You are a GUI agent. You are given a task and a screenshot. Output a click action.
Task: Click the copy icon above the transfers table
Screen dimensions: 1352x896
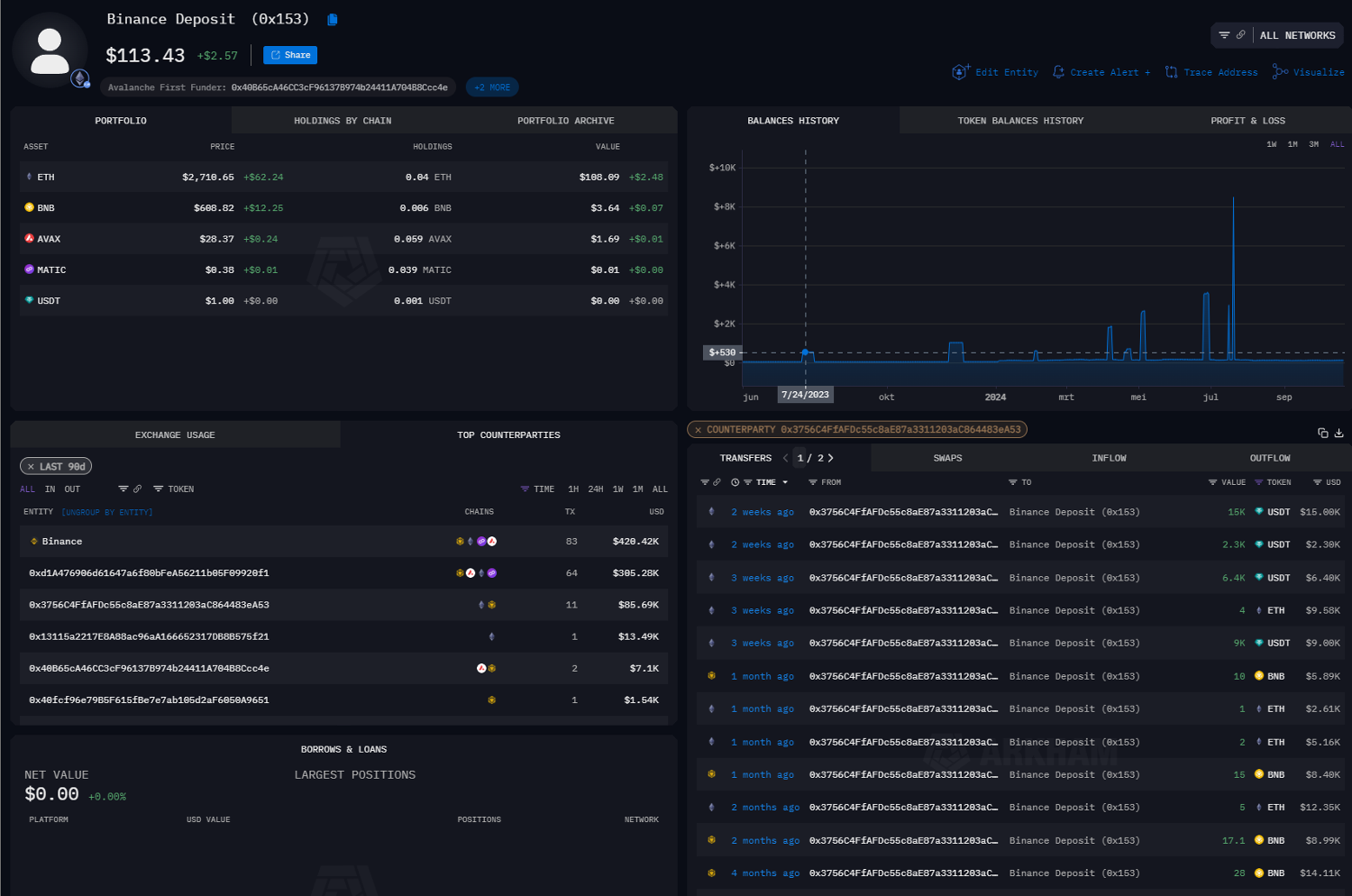tap(1322, 433)
